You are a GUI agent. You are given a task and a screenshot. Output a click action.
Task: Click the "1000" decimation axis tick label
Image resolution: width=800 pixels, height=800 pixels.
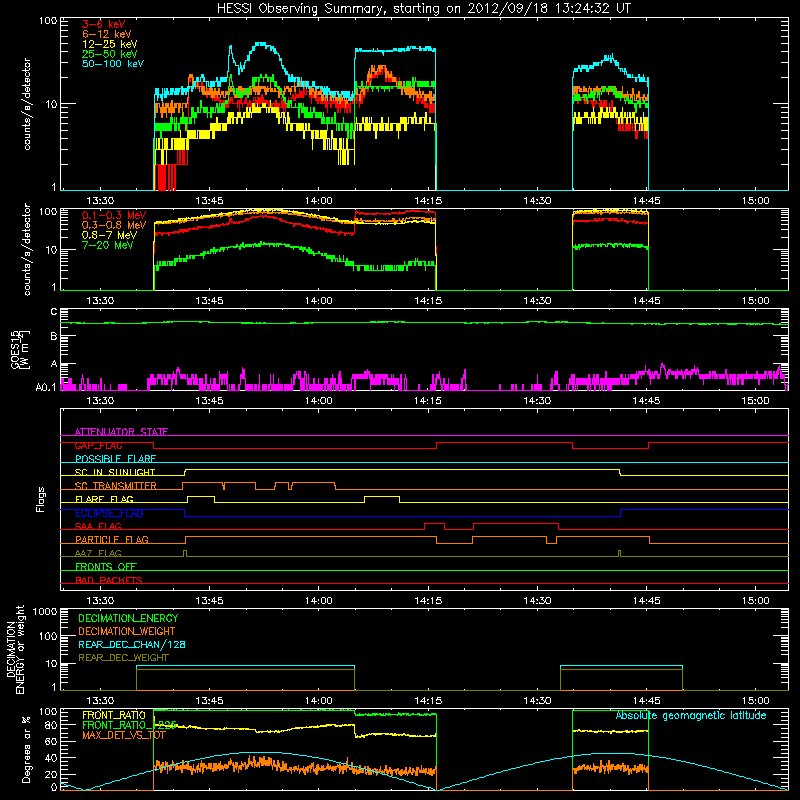coord(45,611)
